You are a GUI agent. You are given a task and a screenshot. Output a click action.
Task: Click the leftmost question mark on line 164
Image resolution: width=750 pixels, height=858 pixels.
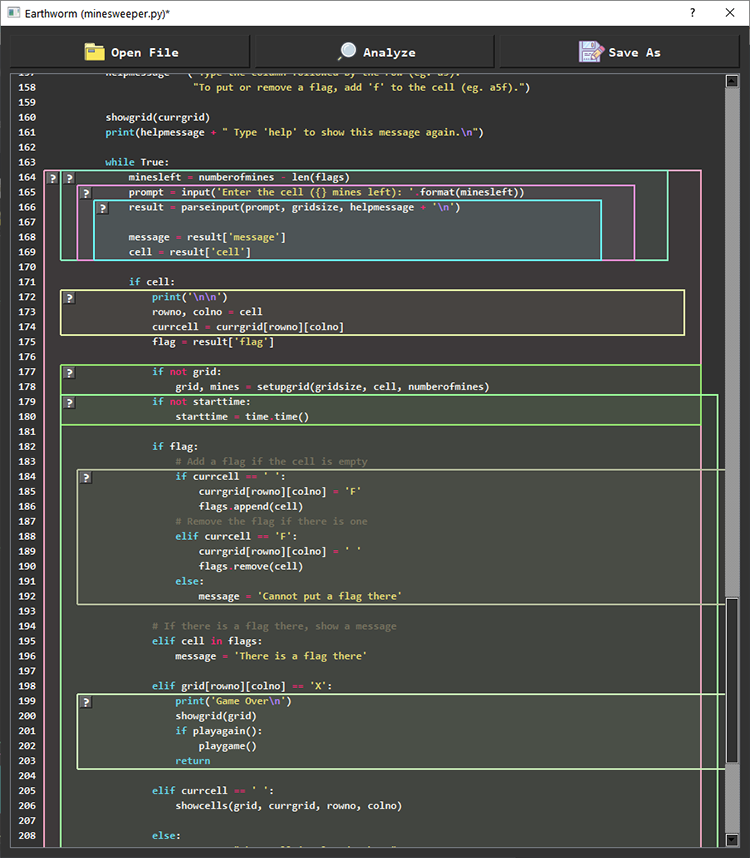pyautogui.click(x=53, y=178)
